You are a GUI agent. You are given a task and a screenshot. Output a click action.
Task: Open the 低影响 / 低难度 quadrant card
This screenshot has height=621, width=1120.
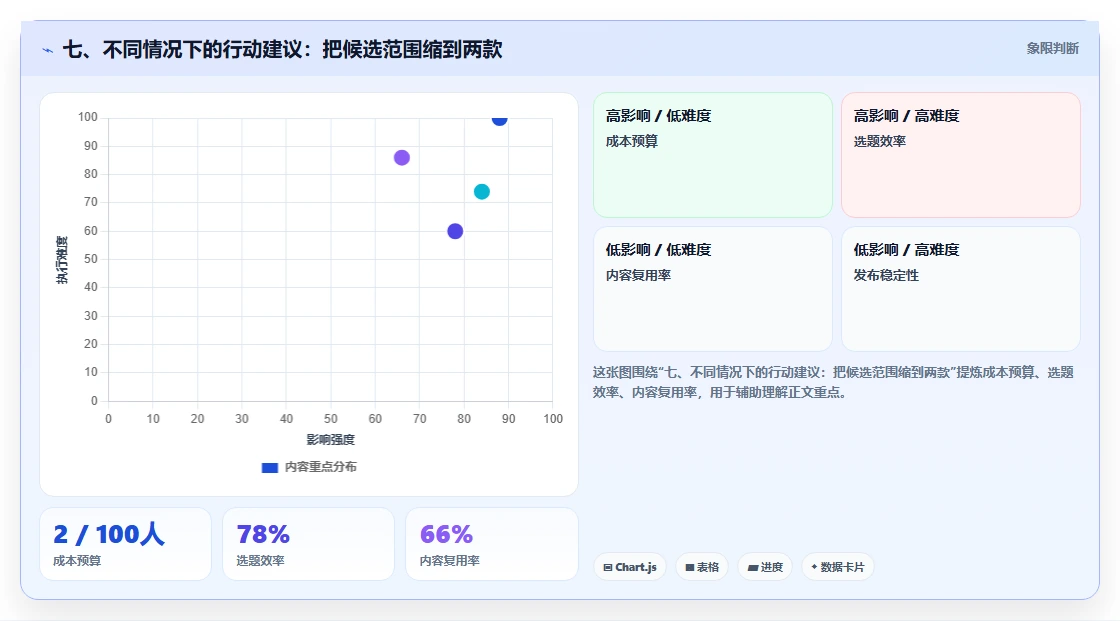(x=713, y=289)
